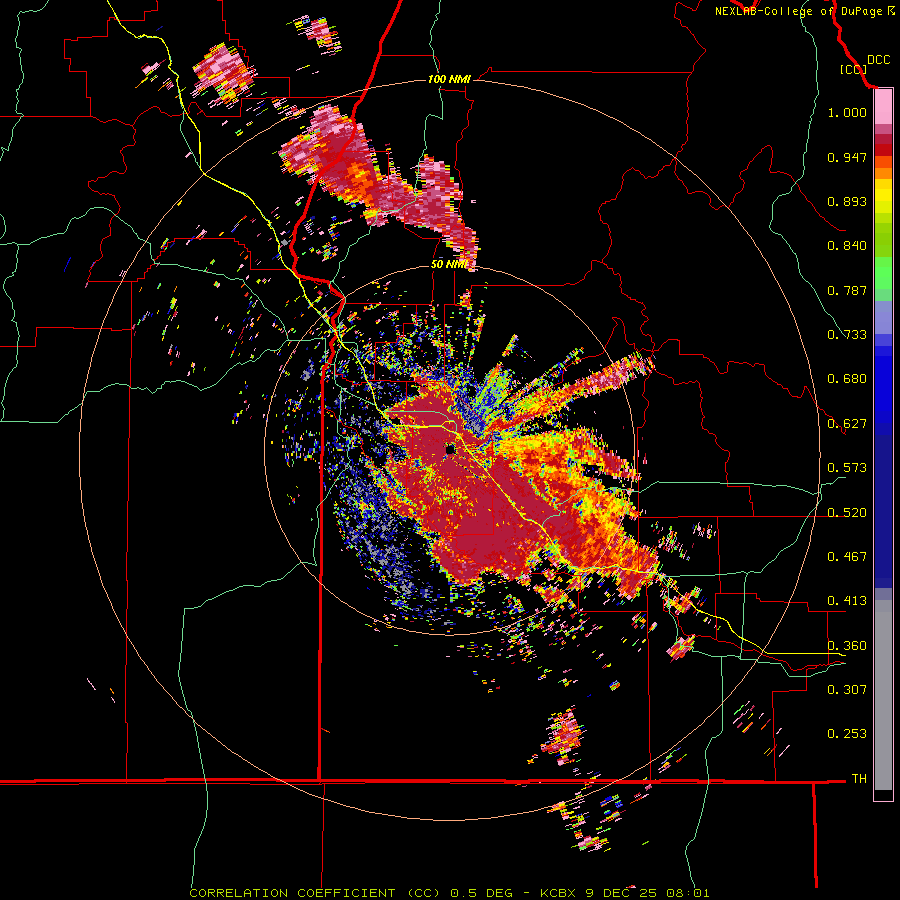Image resolution: width=900 pixels, height=900 pixels.
Task: Click the 100 NMI range ring label
Action: click(449, 79)
